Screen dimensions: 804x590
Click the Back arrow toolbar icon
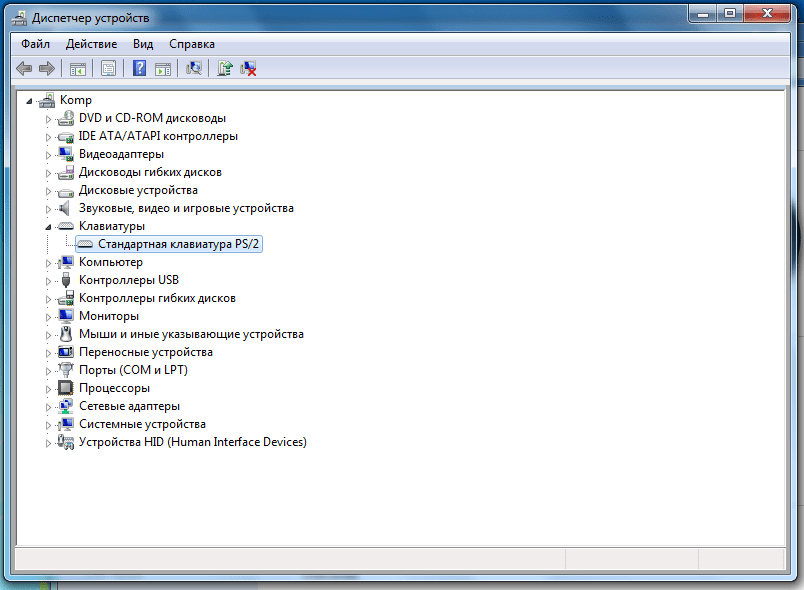click(x=24, y=68)
